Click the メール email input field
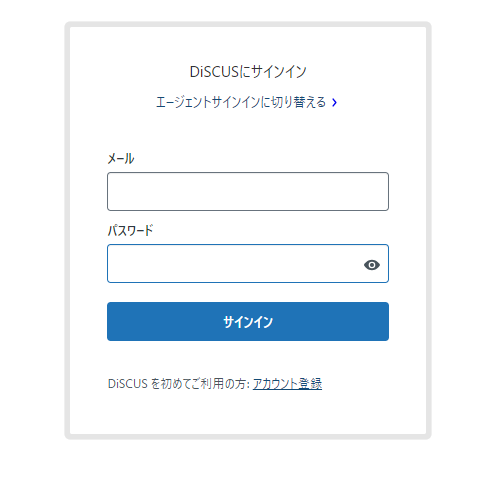The width and height of the screenshot is (490, 481). pos(248,191)
